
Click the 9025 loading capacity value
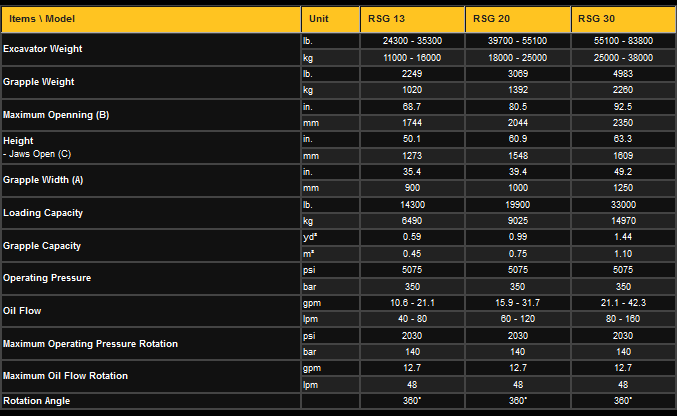coord(517,221)
